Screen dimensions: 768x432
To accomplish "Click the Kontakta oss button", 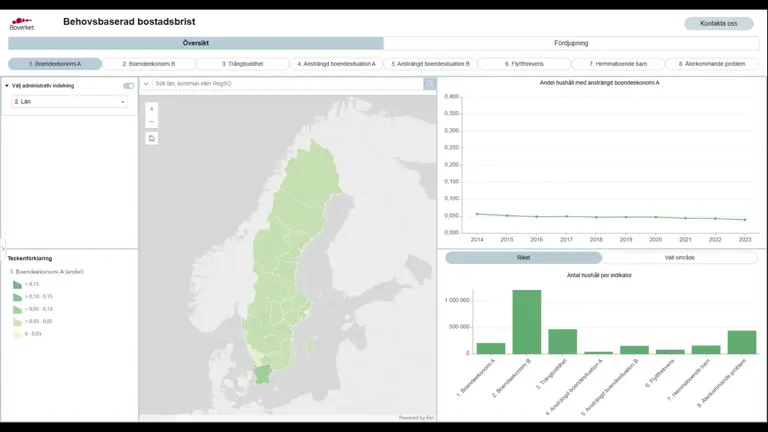I will (718, 23).
